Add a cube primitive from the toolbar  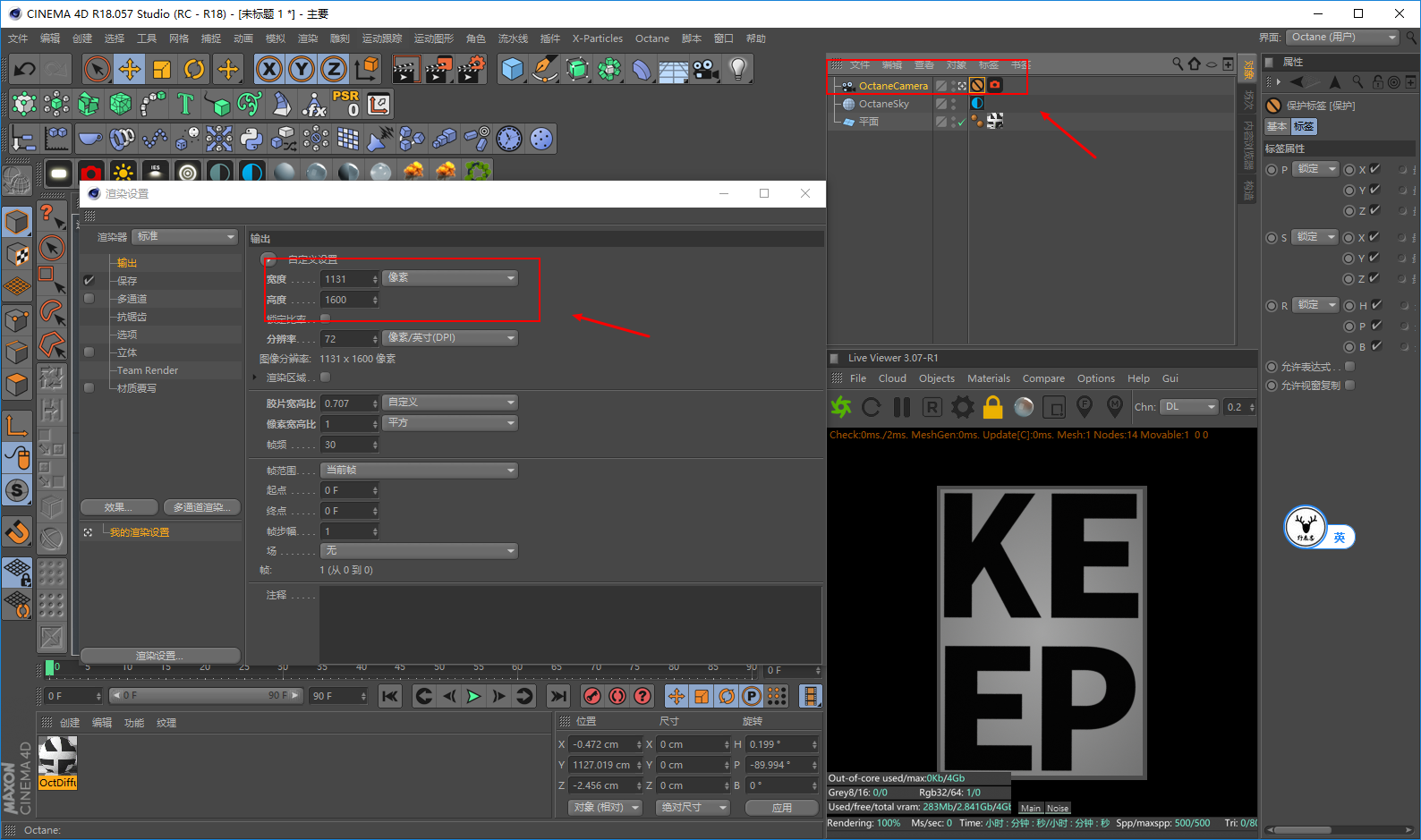tap(512, 69)
